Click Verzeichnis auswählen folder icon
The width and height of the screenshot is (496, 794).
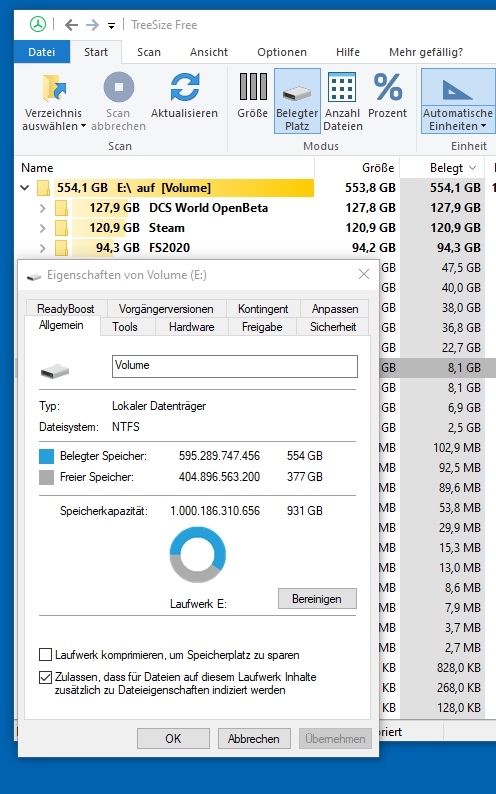54,88
